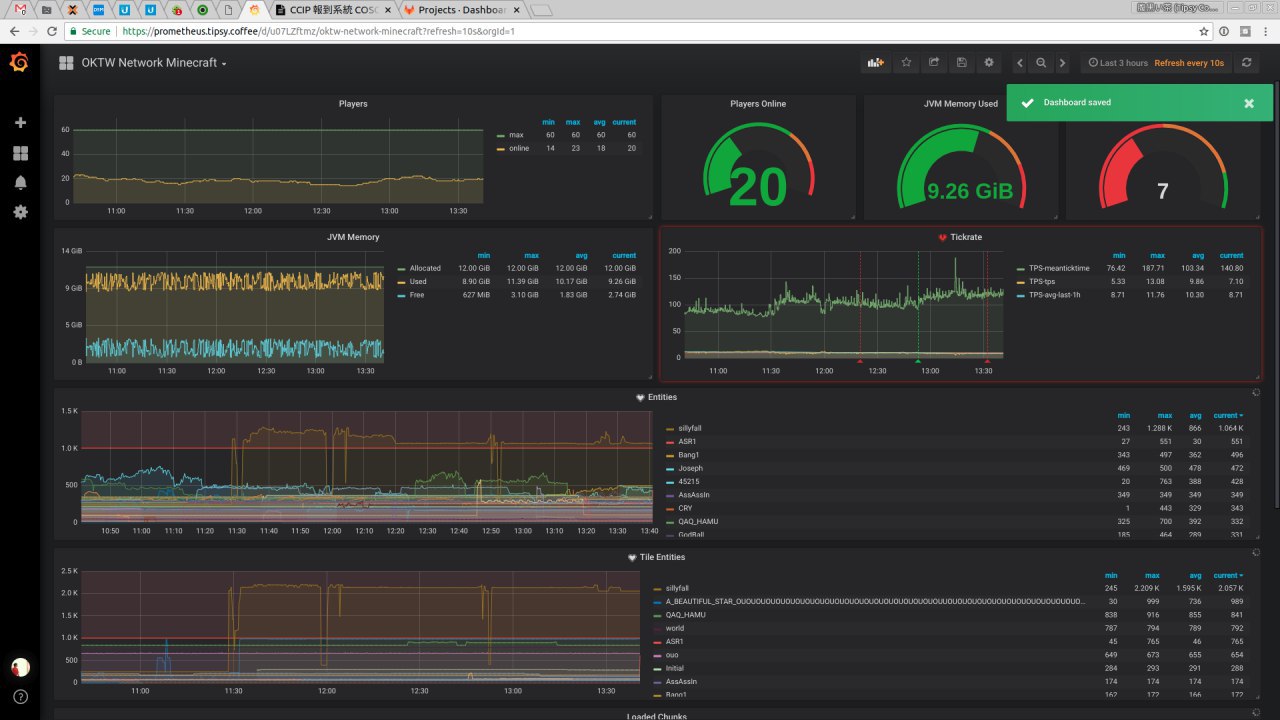Click the green alert marker on Tickrate timeline
The height and width of the screenshot is (720, 1280).
coord(918,361)
